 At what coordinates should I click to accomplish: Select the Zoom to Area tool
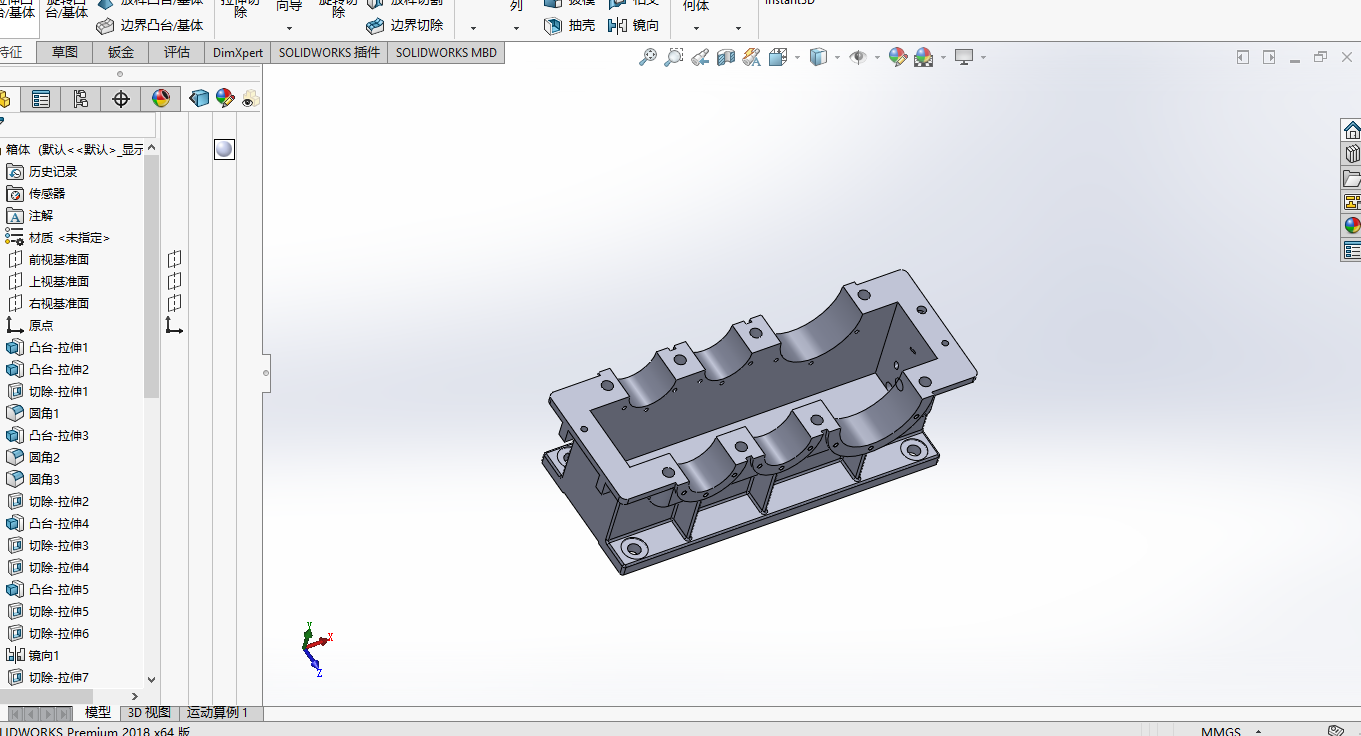tap(674, 57)
